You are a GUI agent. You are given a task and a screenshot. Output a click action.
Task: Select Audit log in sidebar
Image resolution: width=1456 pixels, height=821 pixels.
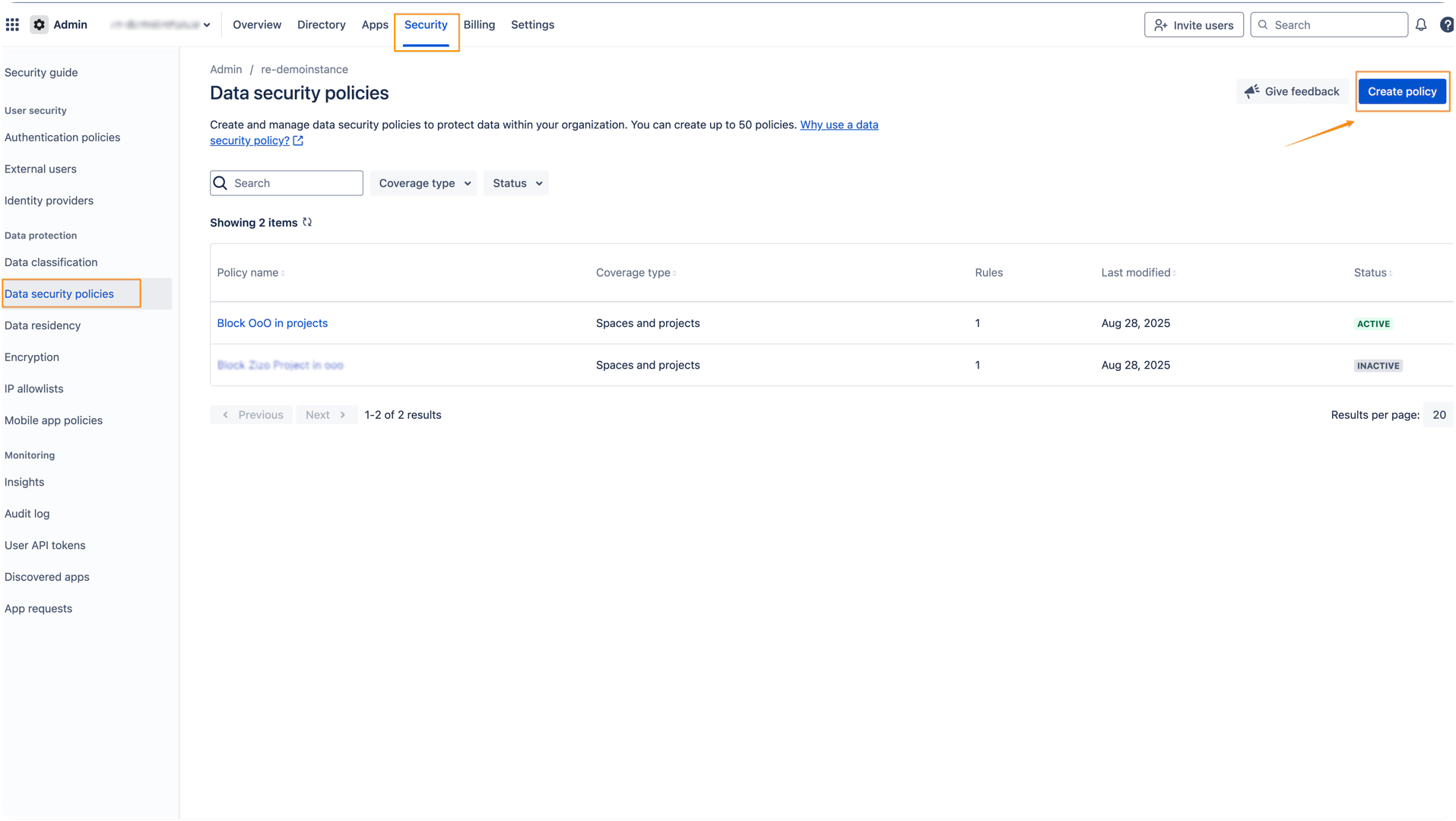pos(27,514)
